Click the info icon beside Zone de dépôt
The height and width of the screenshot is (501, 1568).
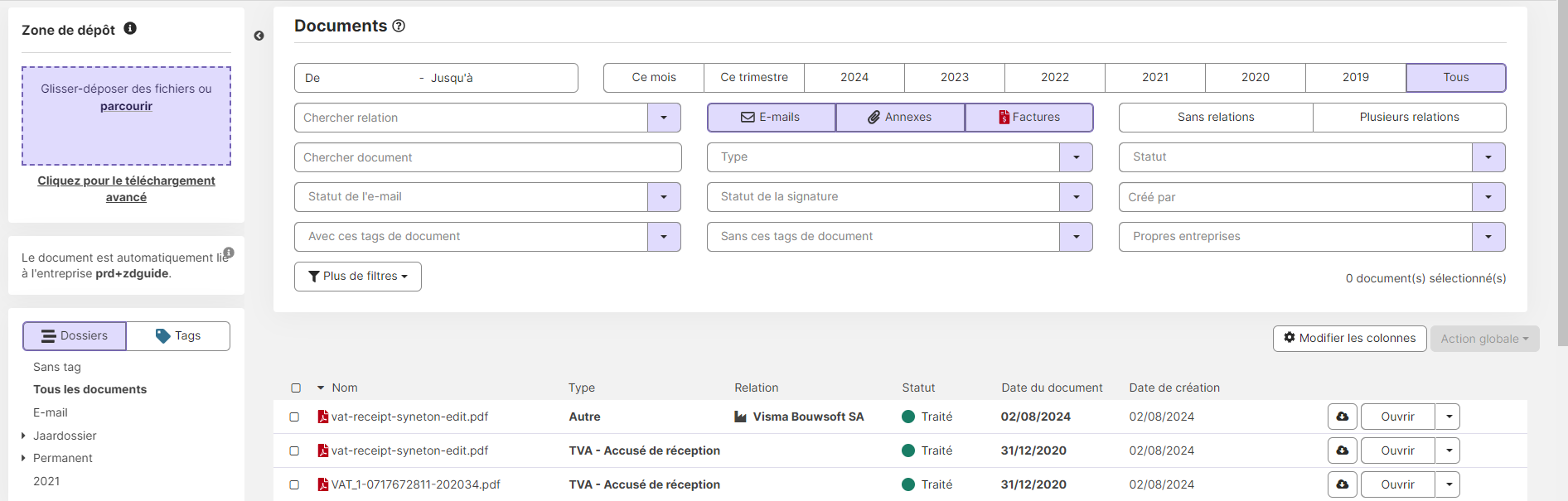[130, 28]
